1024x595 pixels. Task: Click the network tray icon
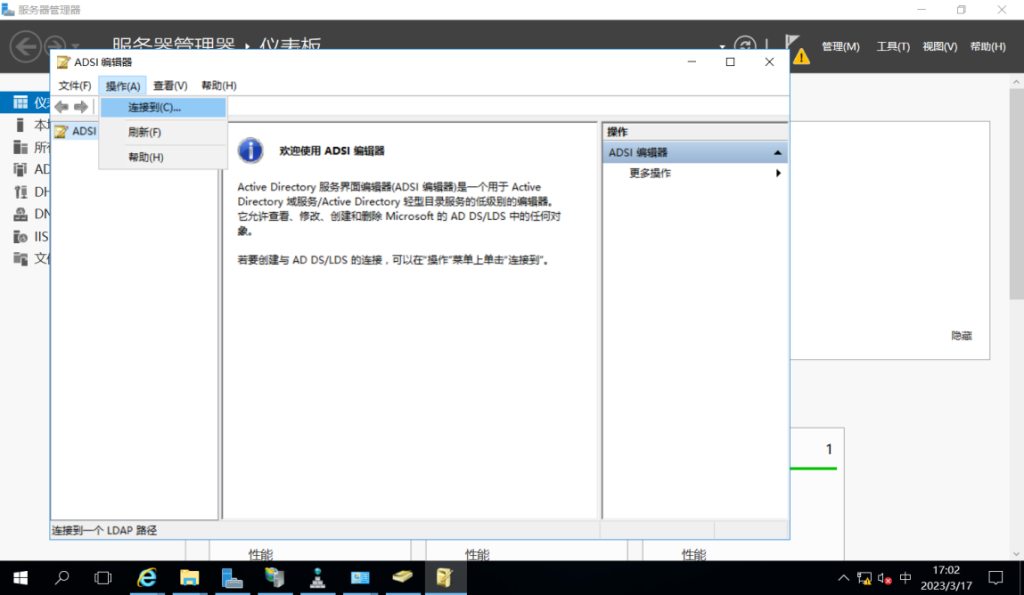tap(864, 578)
